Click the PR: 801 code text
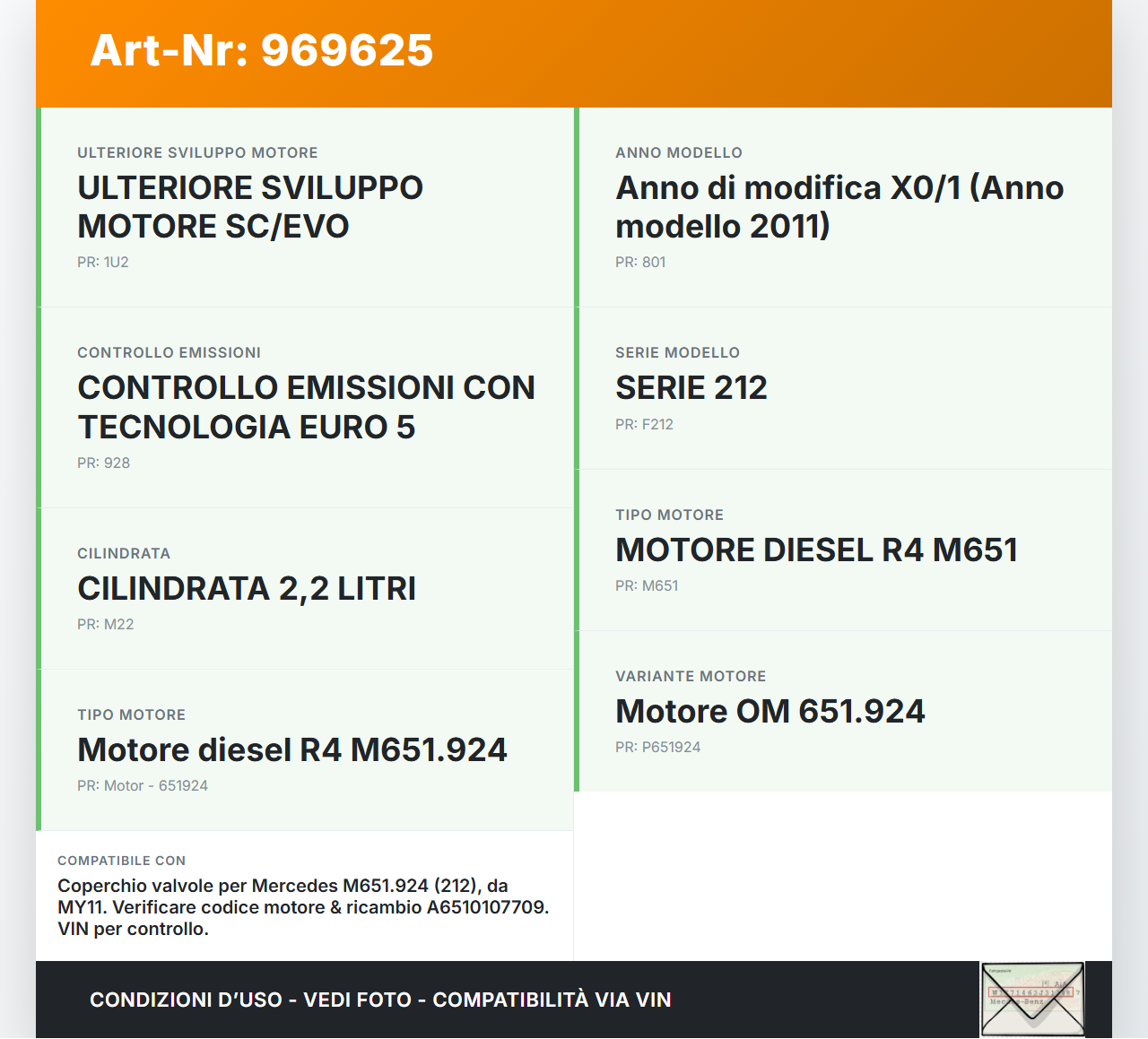Viewport: 1148px width, 1039px height. pos(640,263)
